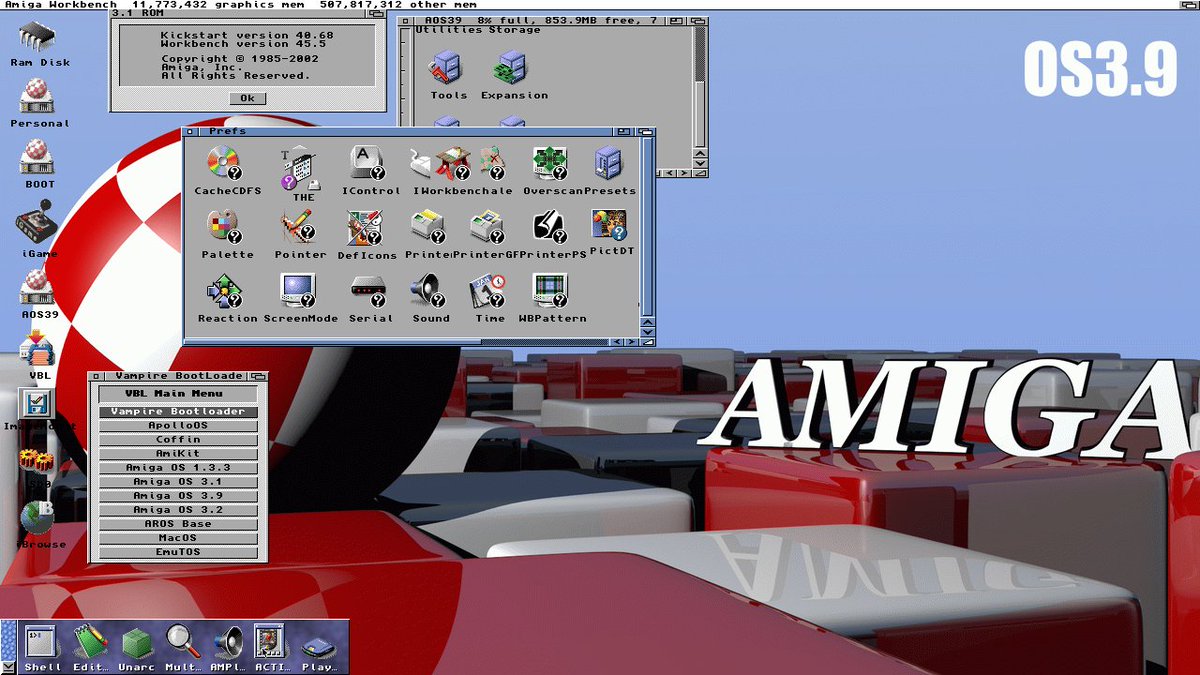The height and width of the screenshot is (675, 1200).
Task: Choose EmuTOS in VBL menu
Action: (x=178, y=552)
